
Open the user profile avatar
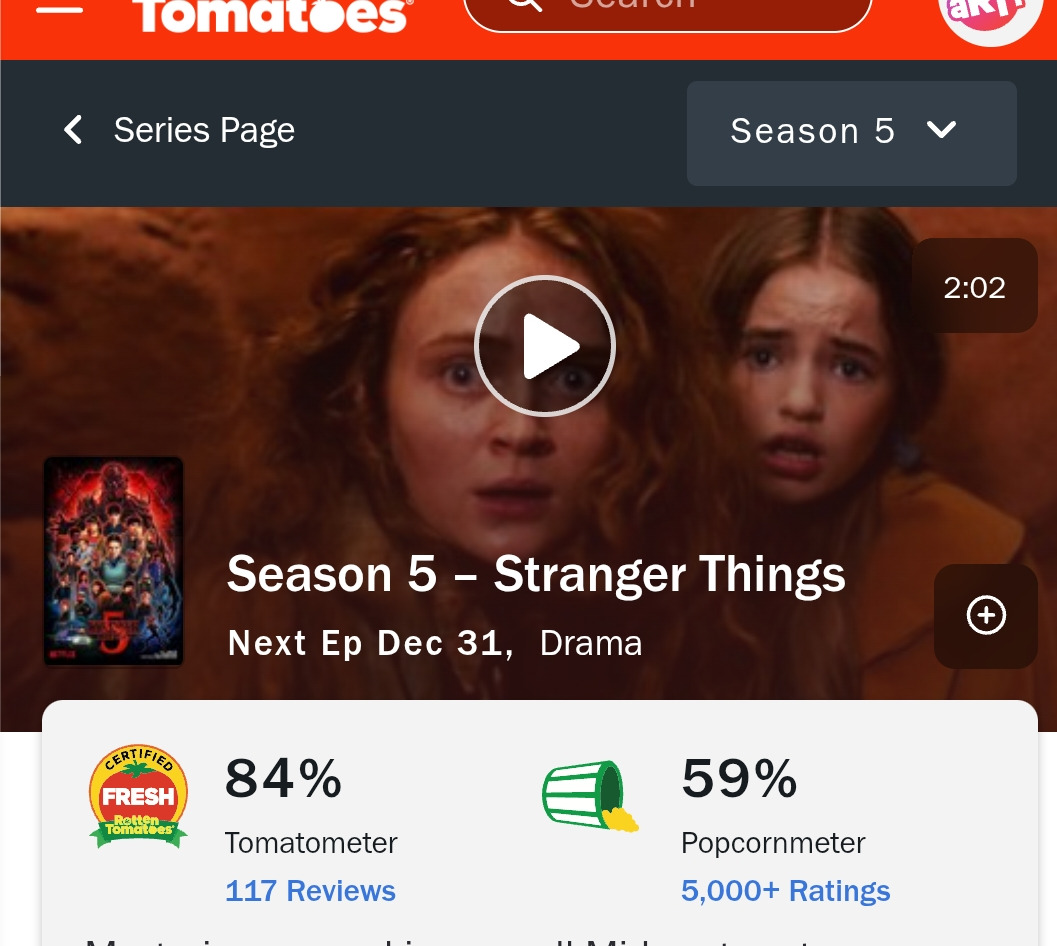990,17
